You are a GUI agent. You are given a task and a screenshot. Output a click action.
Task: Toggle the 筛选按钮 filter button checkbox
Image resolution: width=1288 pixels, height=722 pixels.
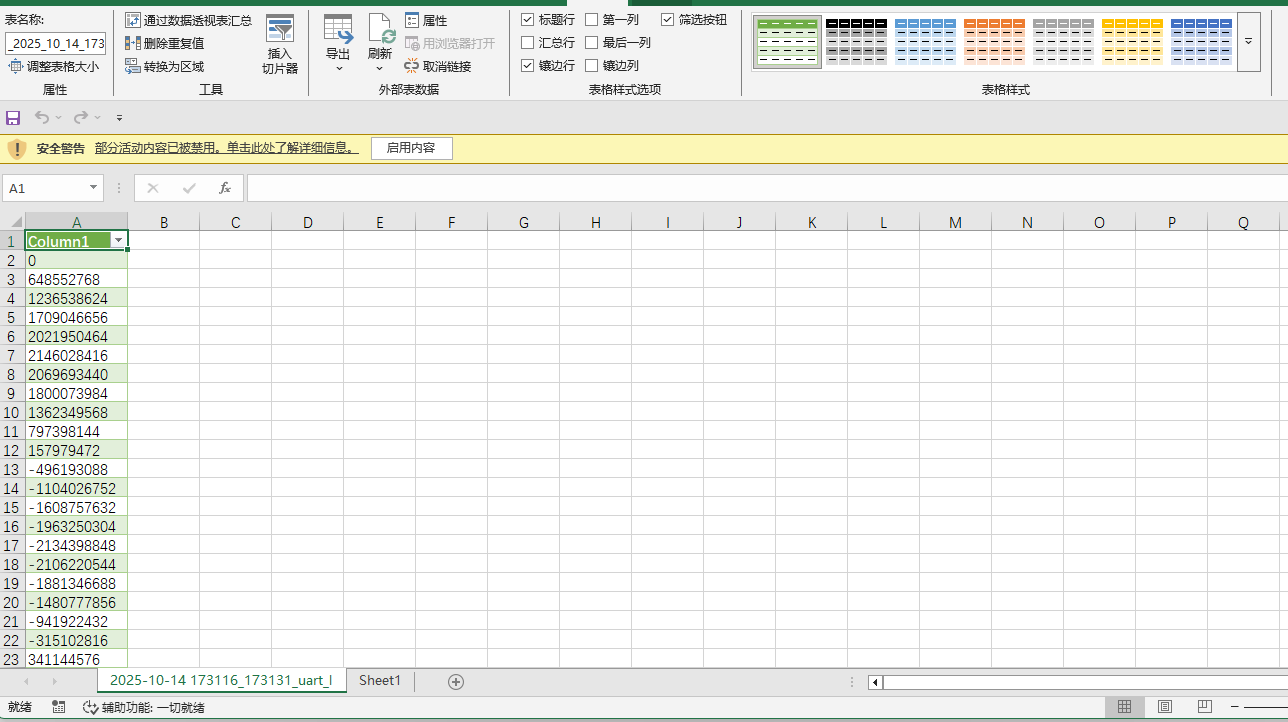click(668, 19)
